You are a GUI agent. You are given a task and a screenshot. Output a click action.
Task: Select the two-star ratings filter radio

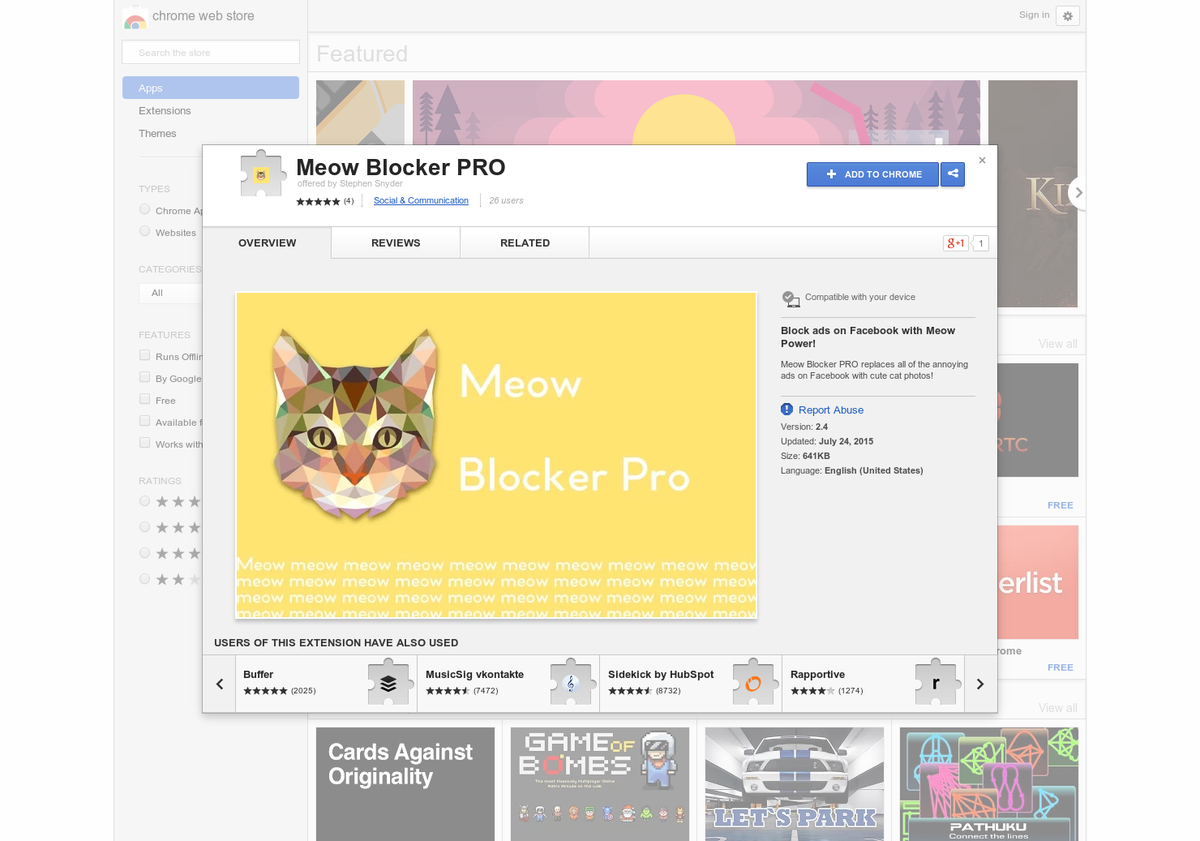[145, 579]
